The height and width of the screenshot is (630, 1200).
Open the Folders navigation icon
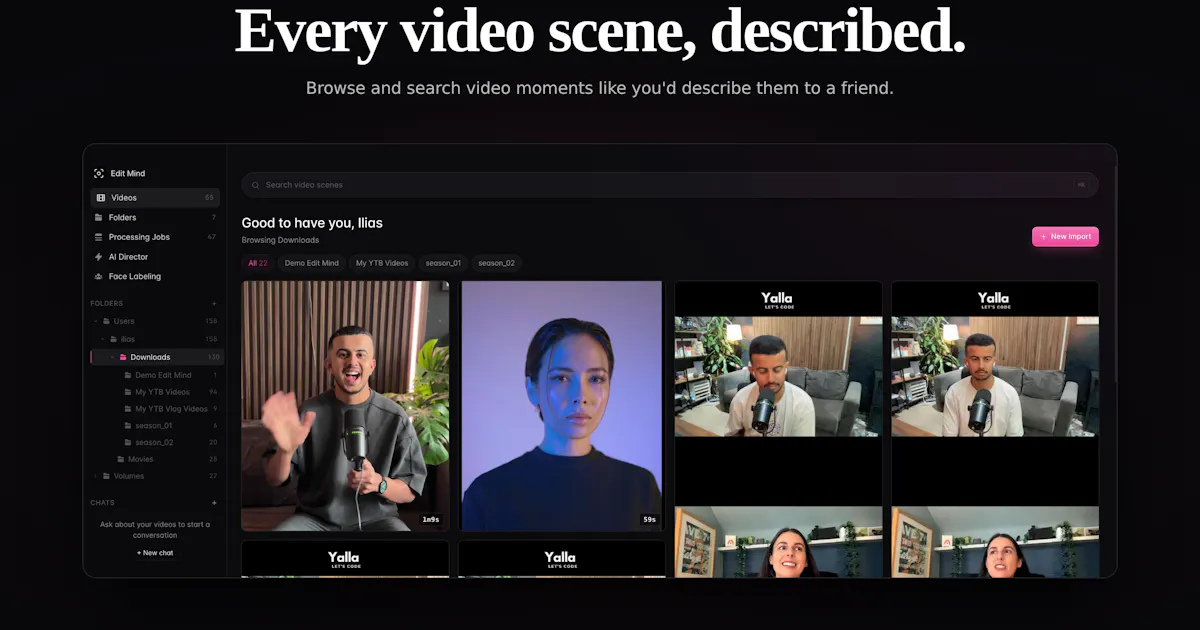(98, 217)
